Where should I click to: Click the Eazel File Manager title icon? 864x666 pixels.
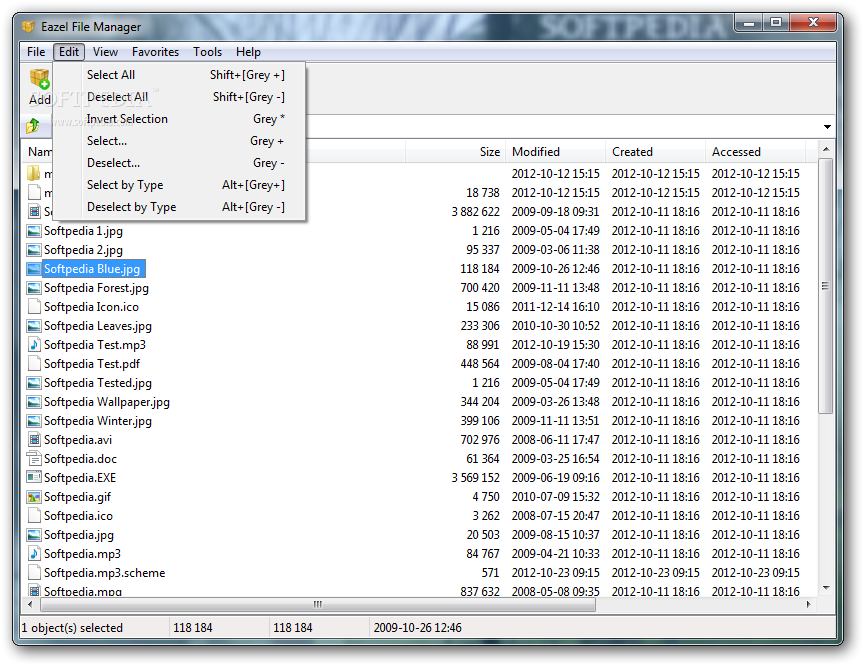point(28,26)
